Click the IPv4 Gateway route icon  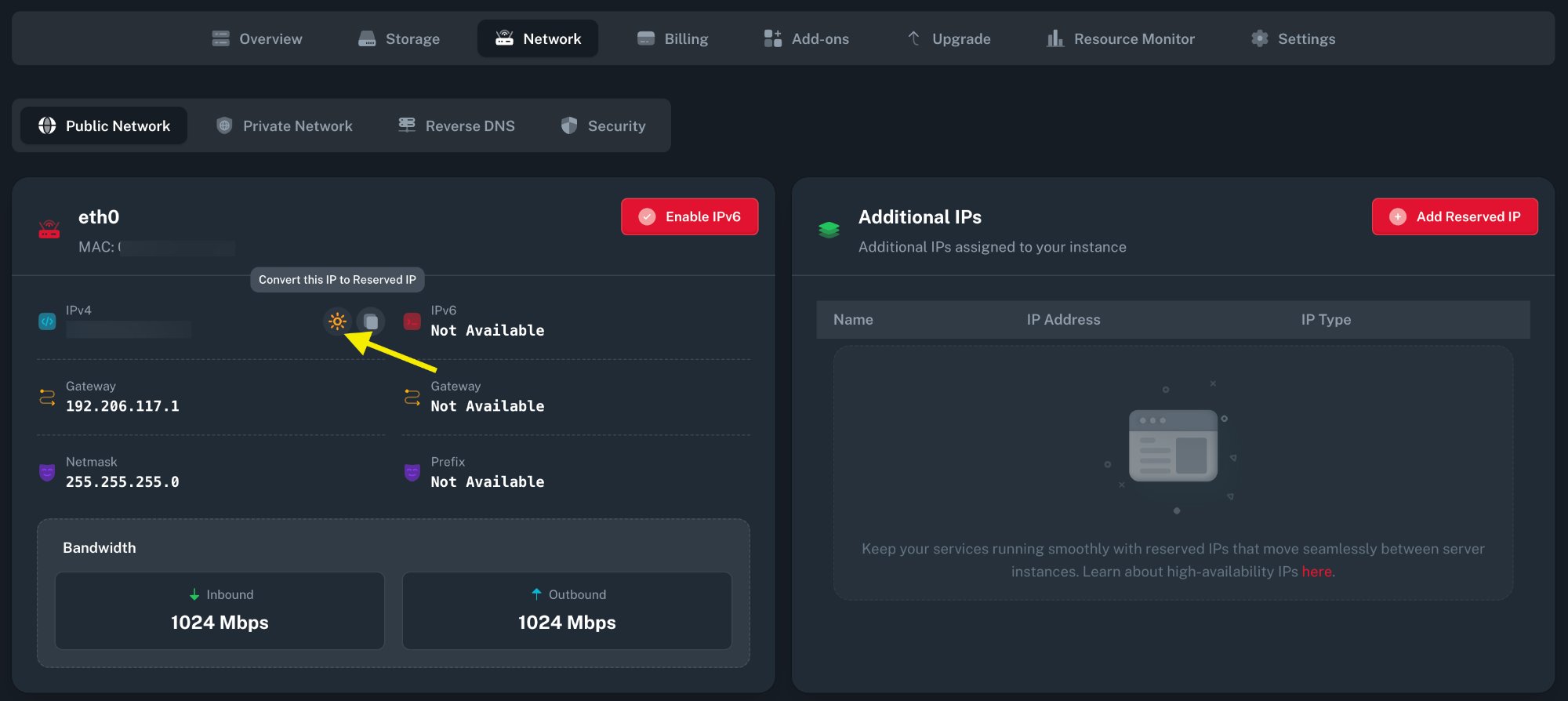click(47, 398)
